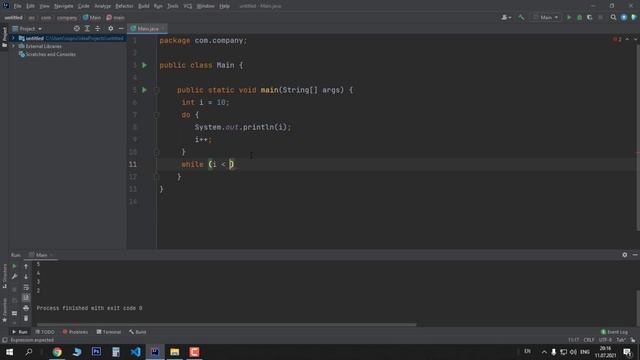Open the Terminal tool window tab
Viewport: 640px width, 360px height.
(109, 332)
